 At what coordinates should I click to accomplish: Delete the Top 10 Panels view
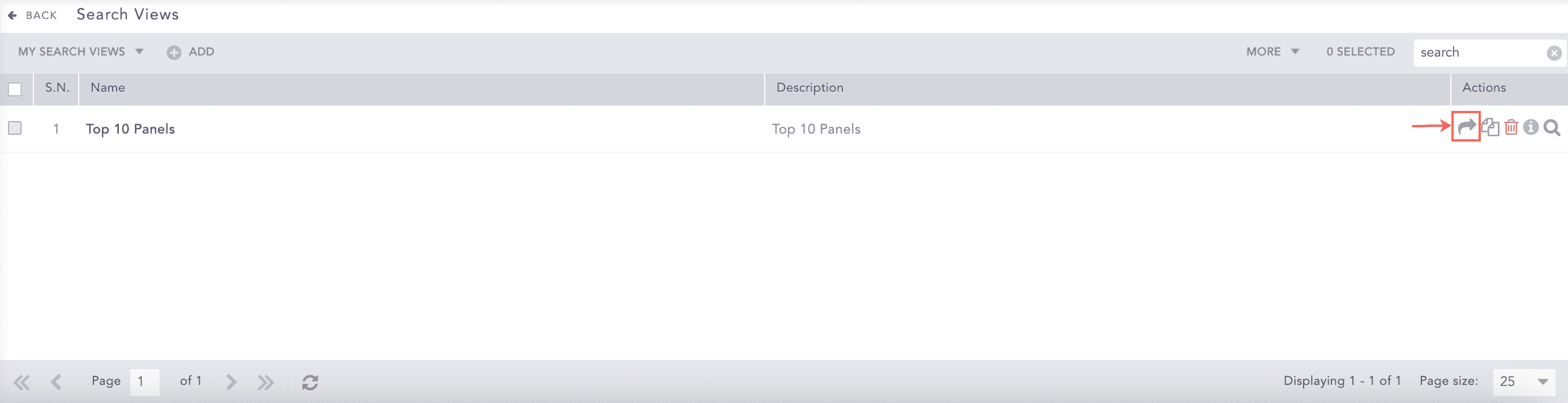[x=1511, y=127]
